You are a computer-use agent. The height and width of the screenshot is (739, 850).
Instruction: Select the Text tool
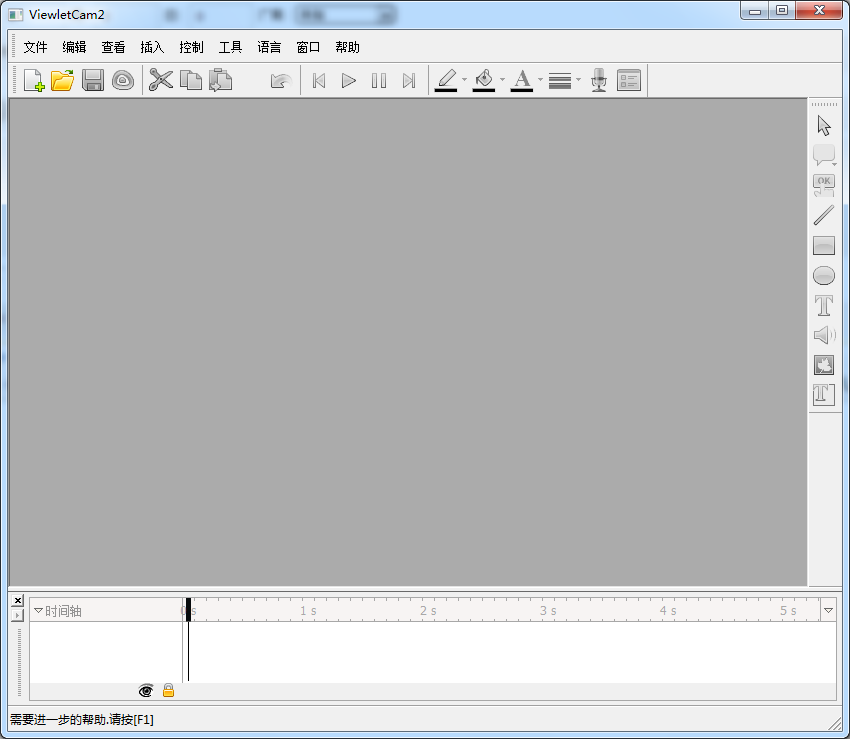point(824,305)
